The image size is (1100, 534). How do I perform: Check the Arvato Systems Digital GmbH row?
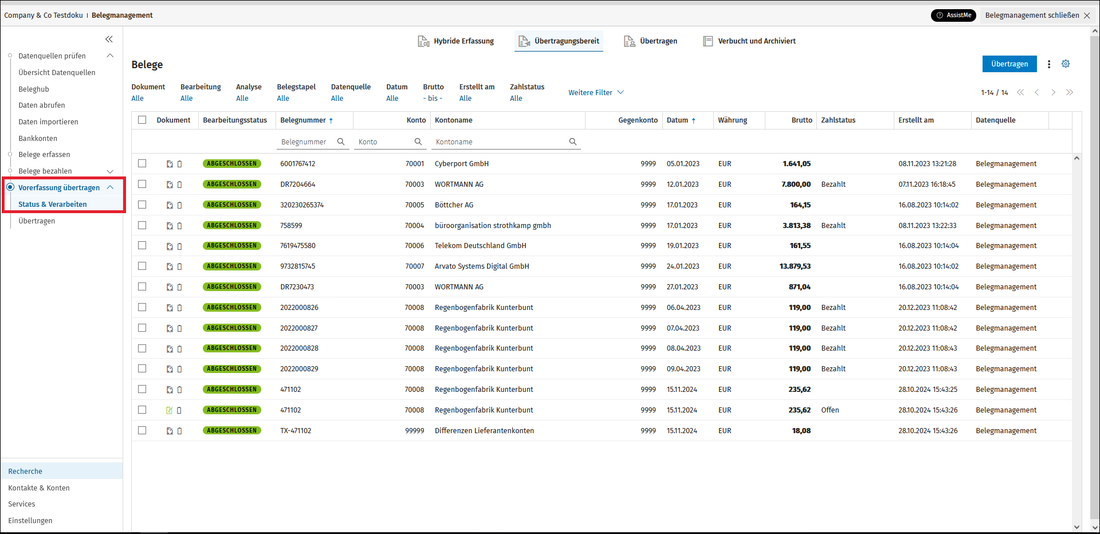point(142,266)
